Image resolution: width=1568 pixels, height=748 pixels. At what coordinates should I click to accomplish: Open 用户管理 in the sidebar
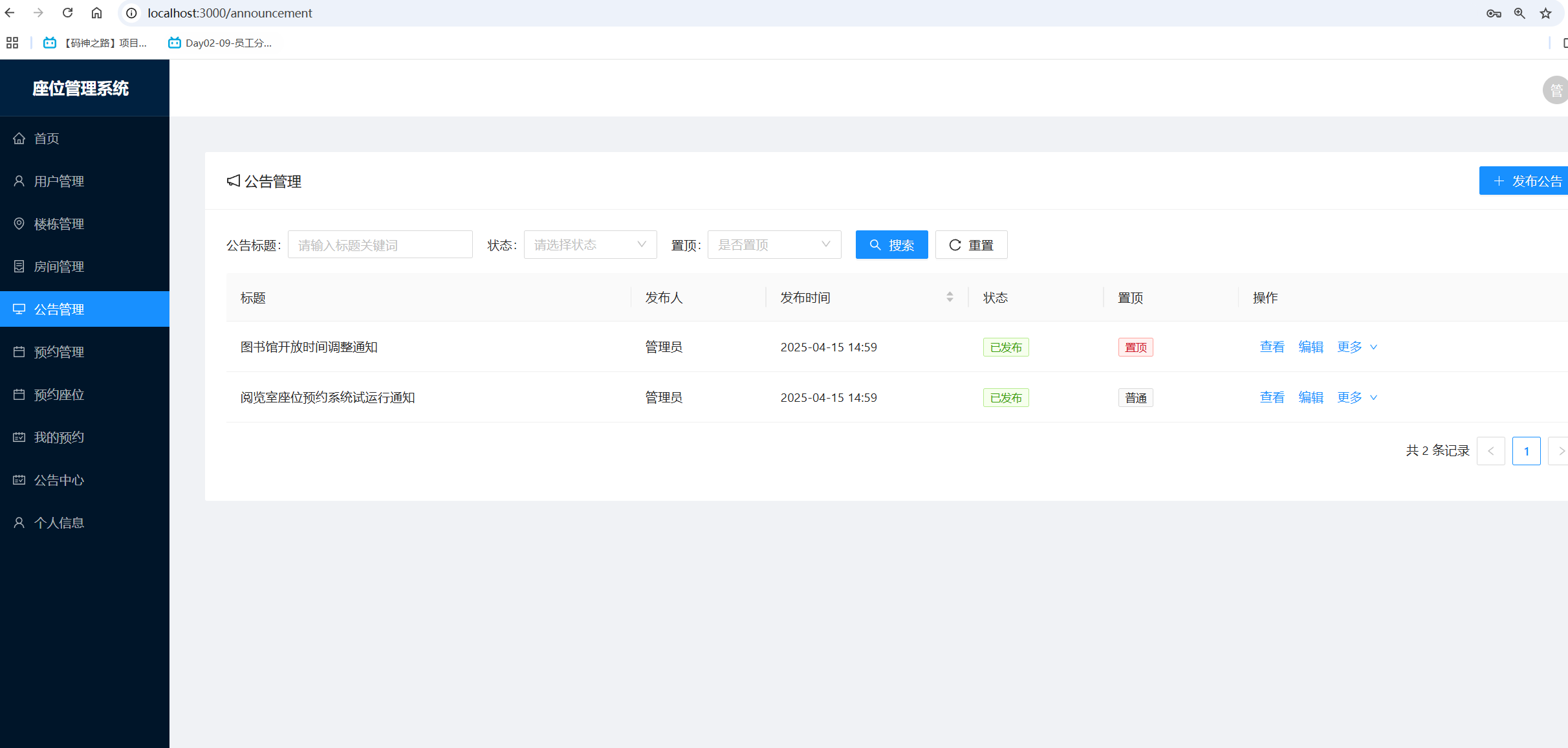point(59,181)
